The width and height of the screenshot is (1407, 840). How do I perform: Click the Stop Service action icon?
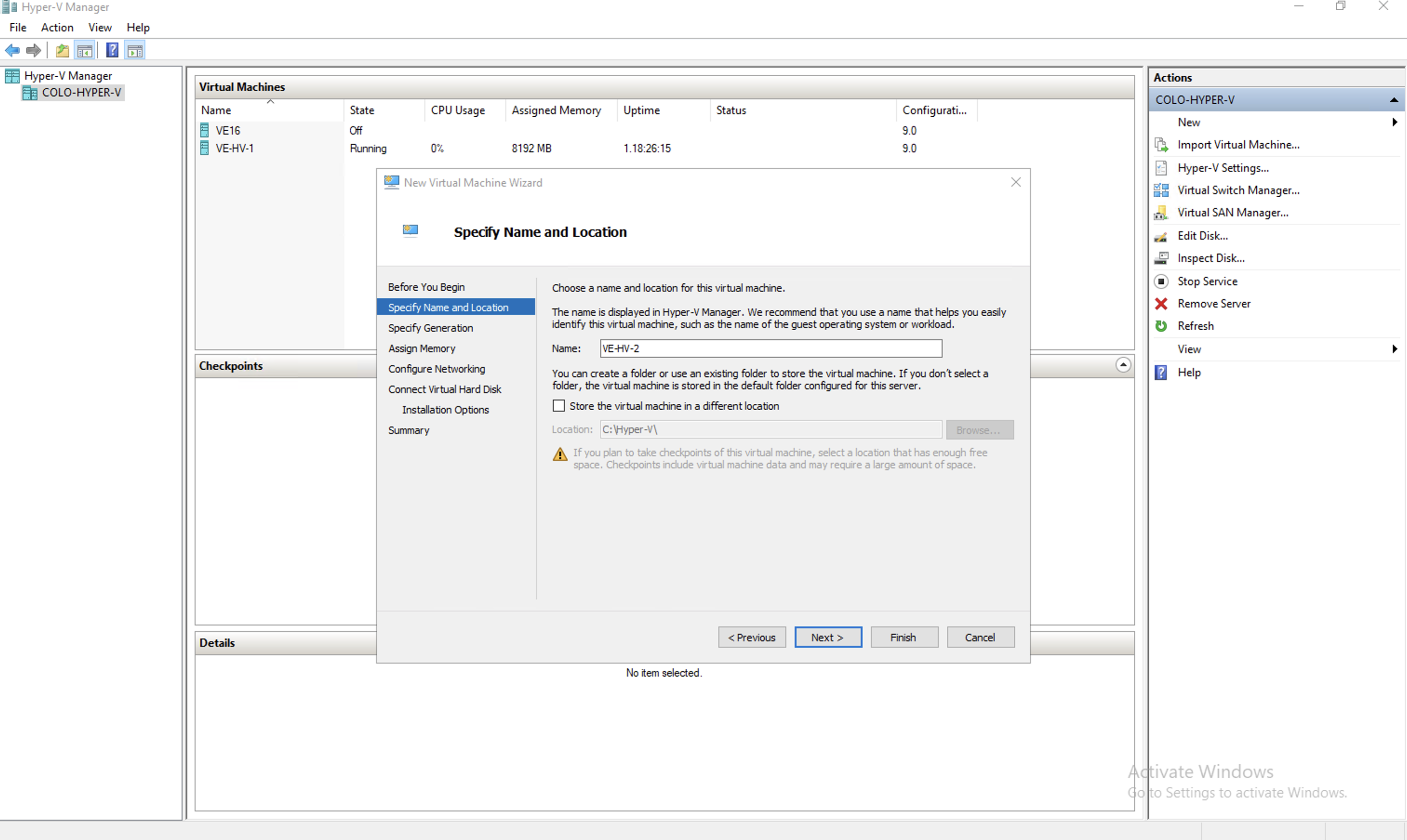click(1161, 281)
